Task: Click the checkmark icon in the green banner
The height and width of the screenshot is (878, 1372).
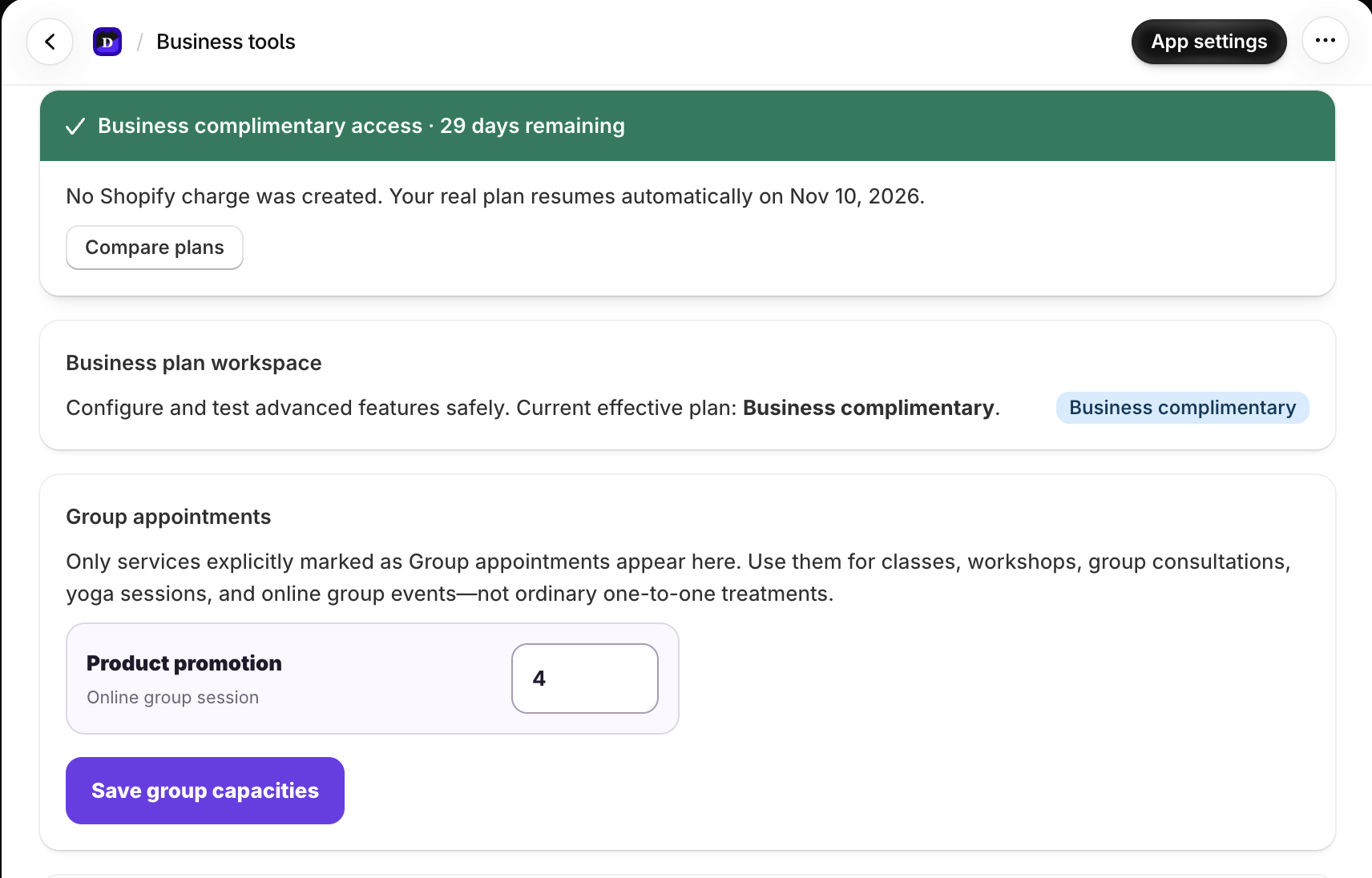Action: tap(75, 127)
